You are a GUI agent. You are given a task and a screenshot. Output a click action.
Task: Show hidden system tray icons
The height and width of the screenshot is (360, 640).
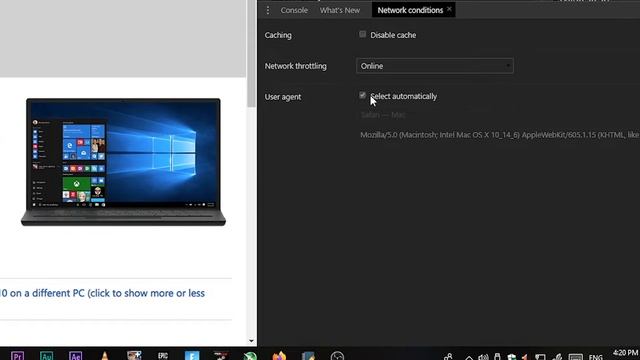coord(469,357)
